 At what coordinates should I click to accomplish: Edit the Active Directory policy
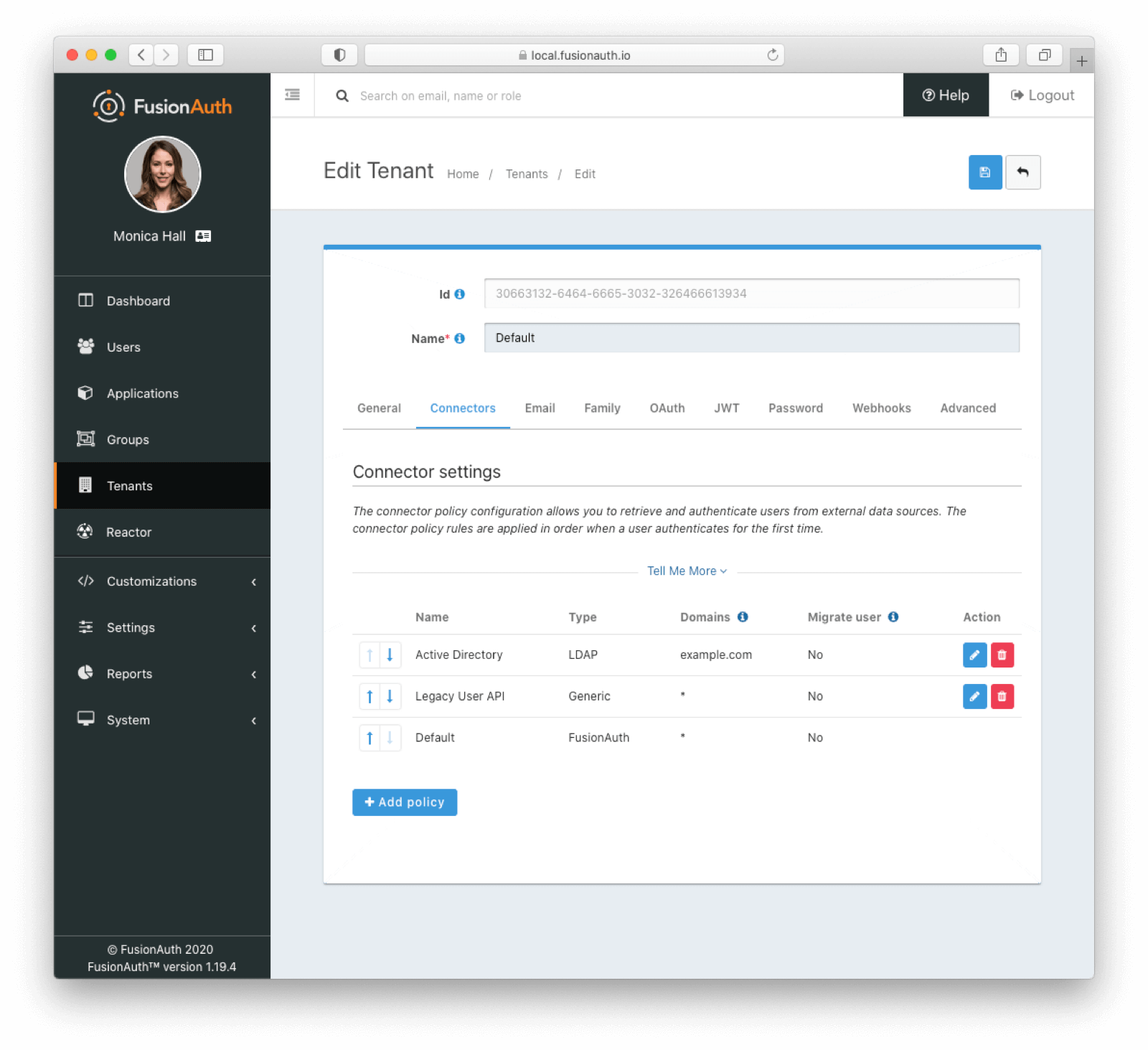[974, 655]
